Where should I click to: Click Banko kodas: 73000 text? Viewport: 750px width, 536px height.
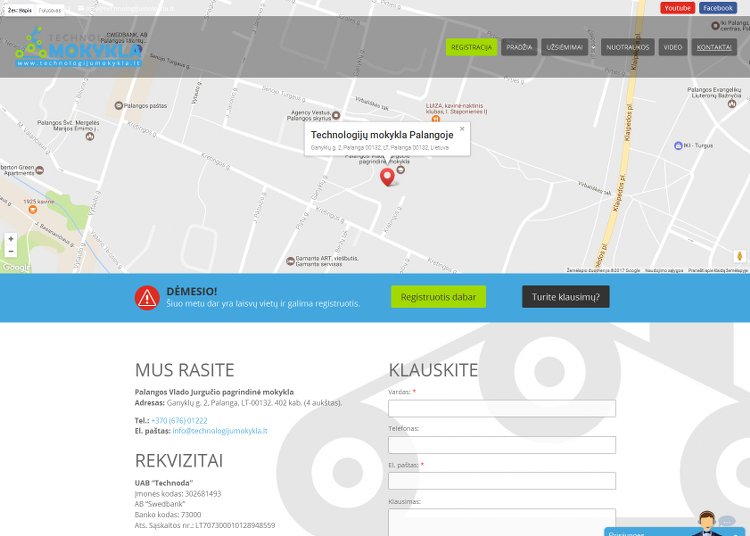coord(168,514)
